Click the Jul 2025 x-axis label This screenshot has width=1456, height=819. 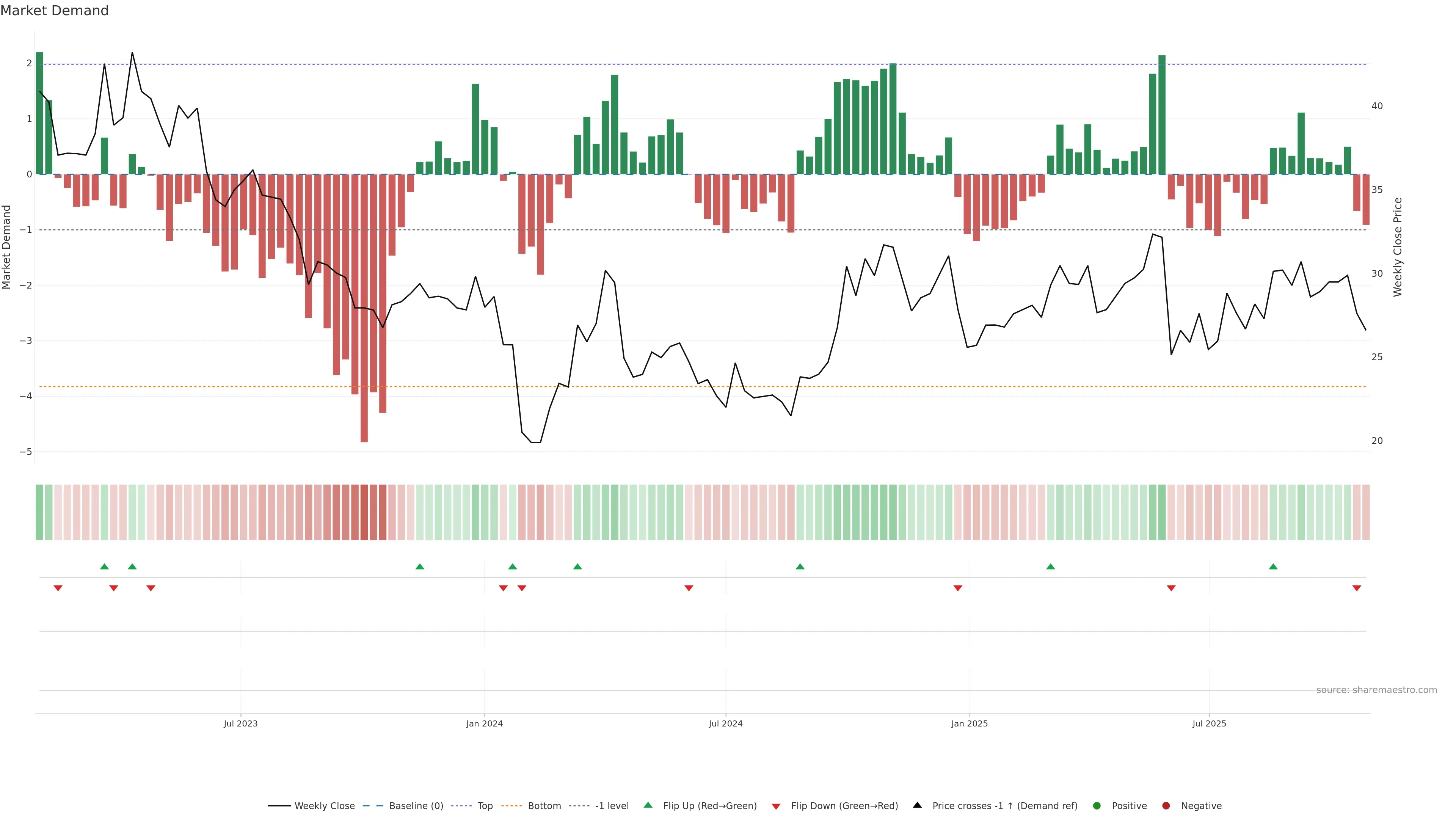pos(1209,724)
